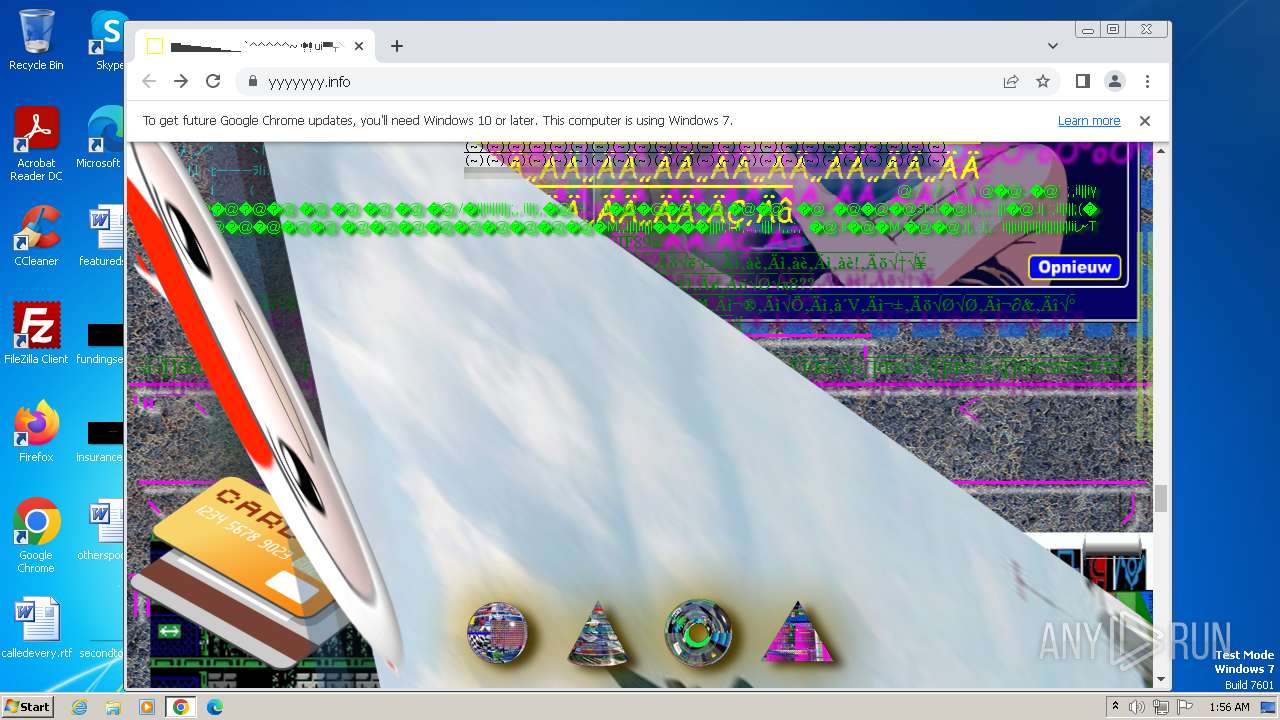Close the current browser tab
Viewport: 1280px width, 720px height.
pyautogui.click(x=359, y=46)
